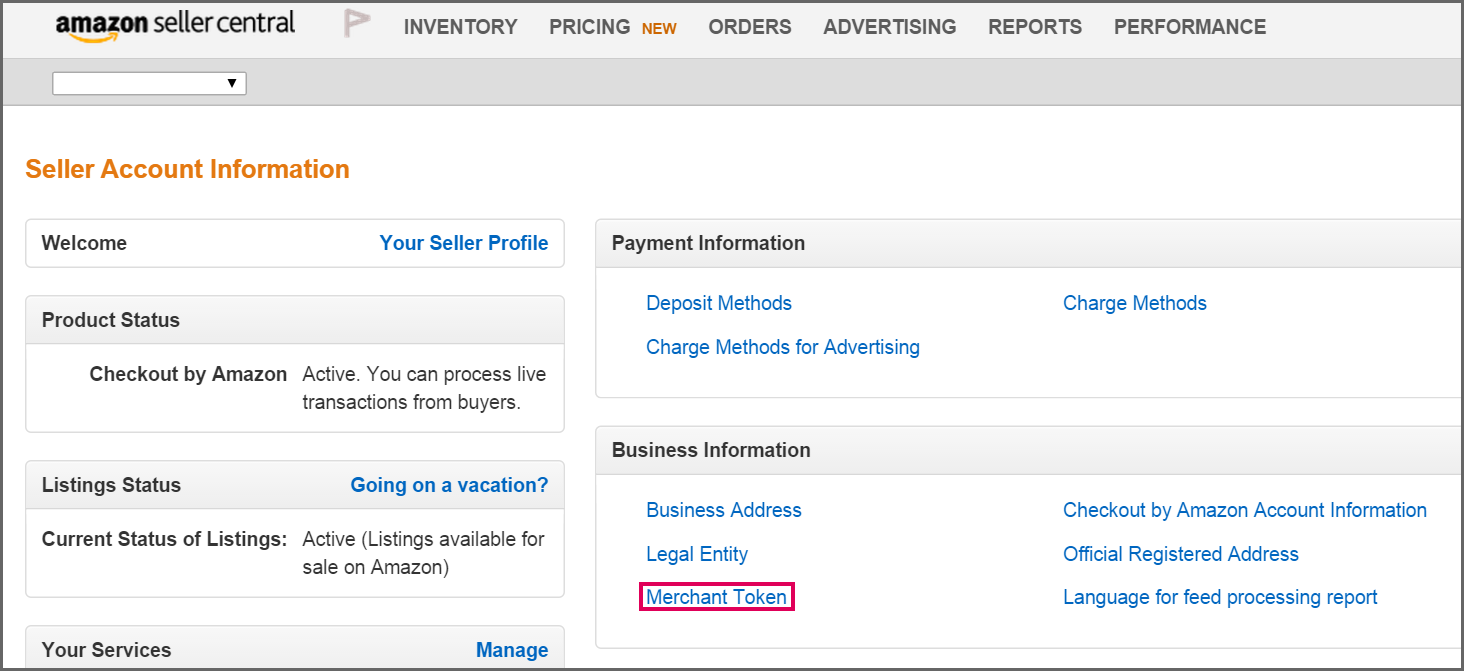Open Official Registered Address link
Image resolution: width=1464 pixels, height=671 pixels.
tap(1181, 554)
